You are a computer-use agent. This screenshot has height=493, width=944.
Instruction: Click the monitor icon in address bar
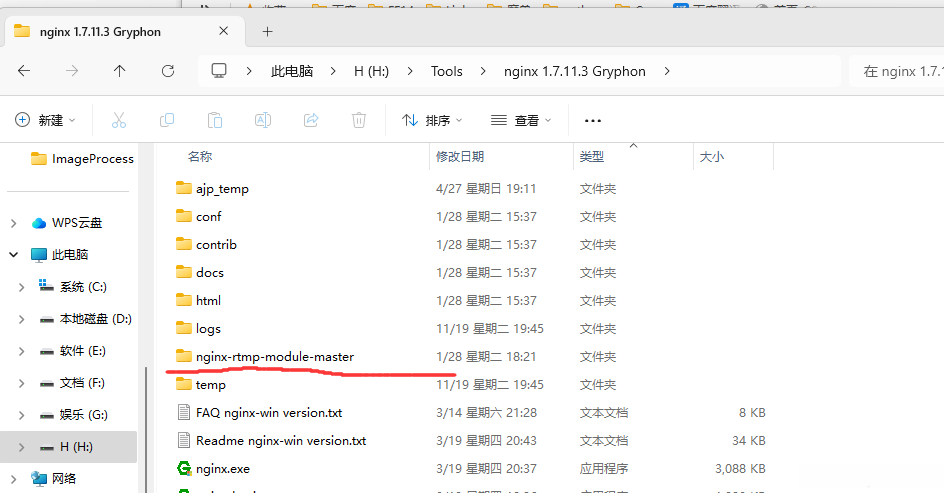[219, 71]
